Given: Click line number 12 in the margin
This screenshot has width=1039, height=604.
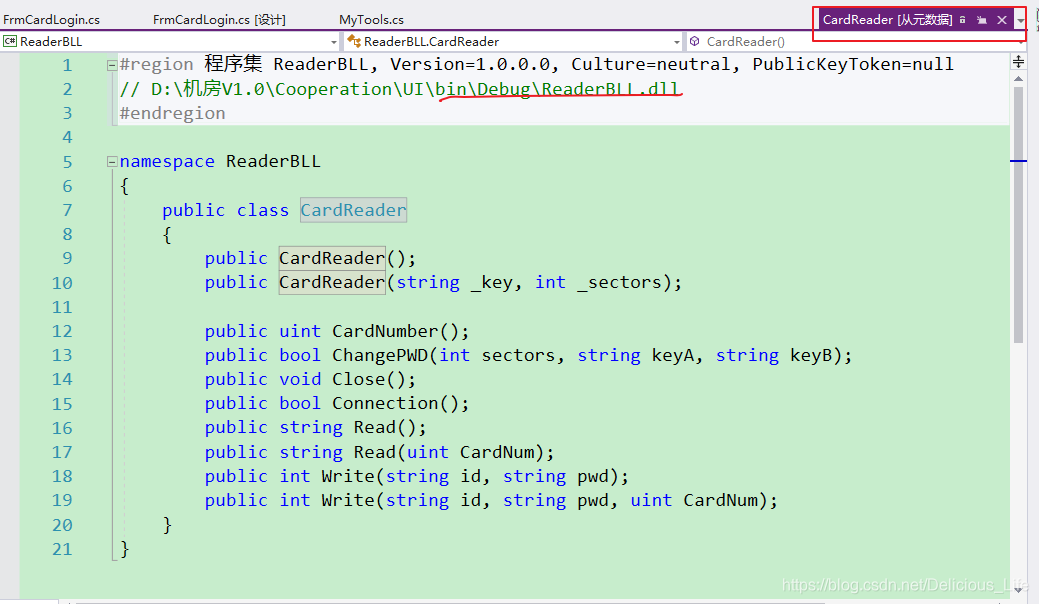Looking at the screenshot, I should 62,331.
